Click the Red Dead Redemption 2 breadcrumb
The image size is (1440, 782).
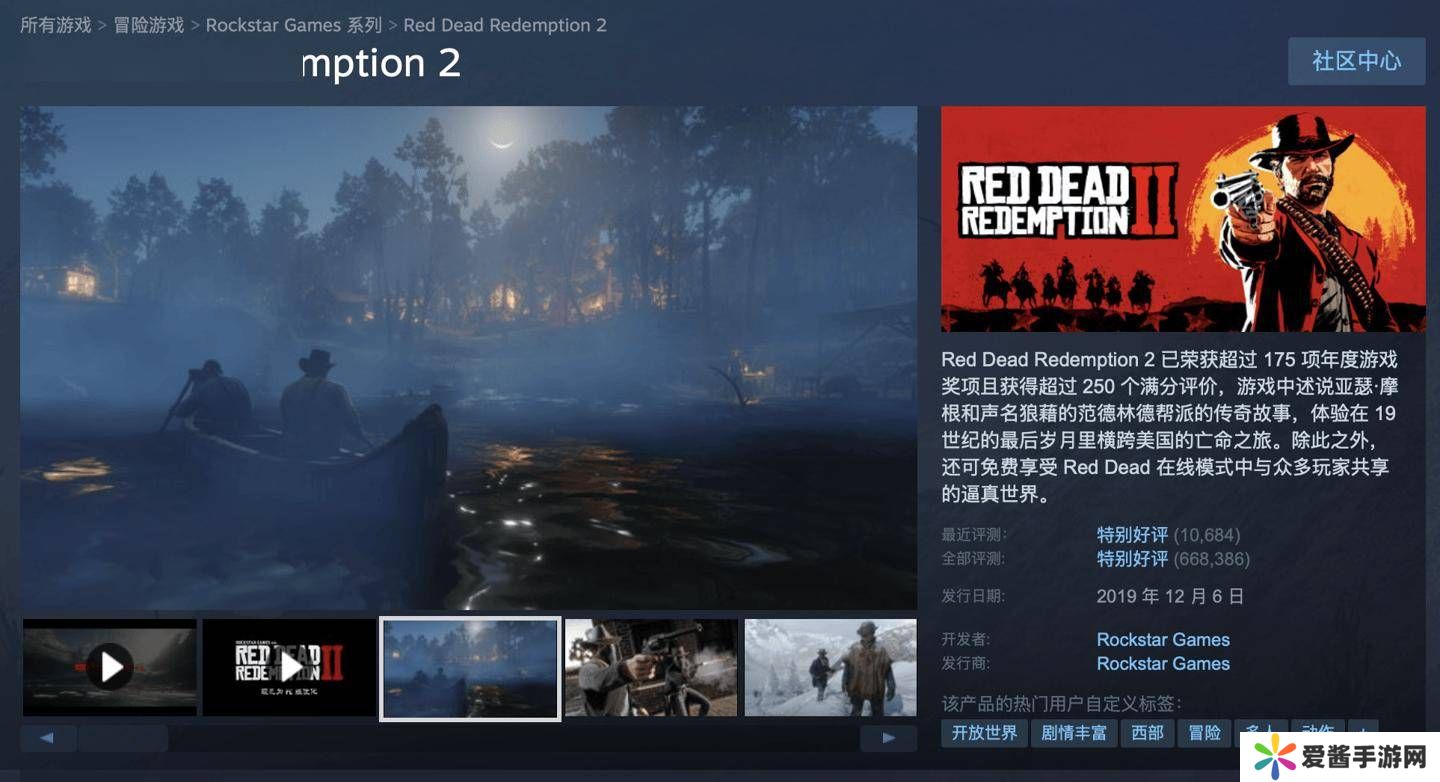(x=505, y=25)
